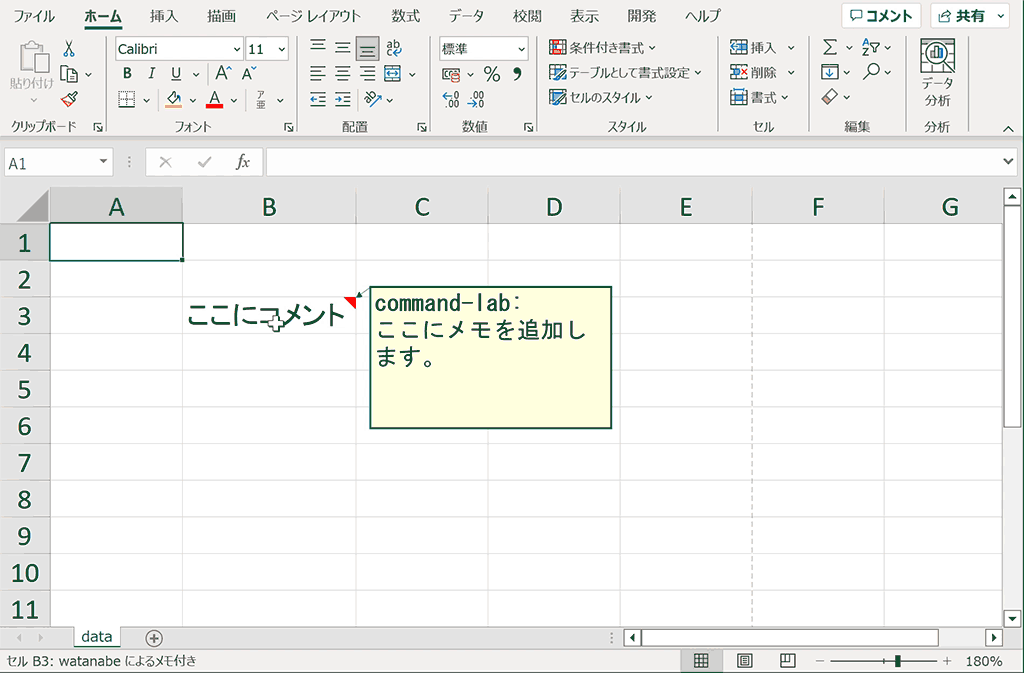The width and height of the screenshot is (1024, 673).
Task: Open the データ分析 data analysis tool
Action: point(937,73)
